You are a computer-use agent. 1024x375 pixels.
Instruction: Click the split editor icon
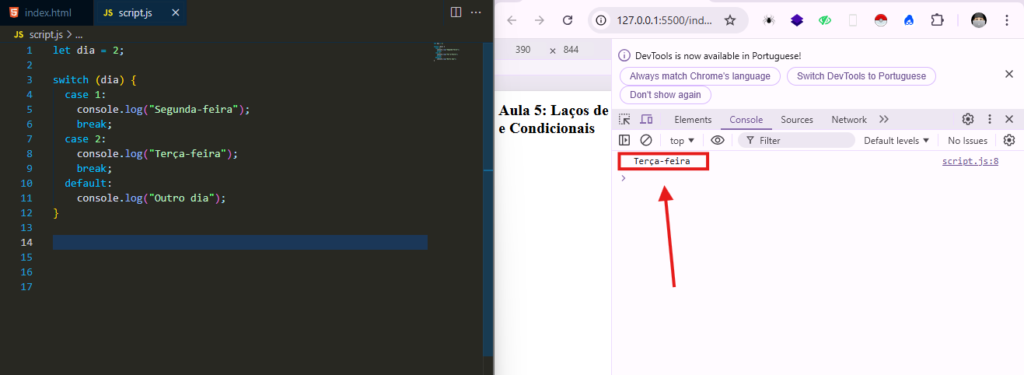point(456,12)
